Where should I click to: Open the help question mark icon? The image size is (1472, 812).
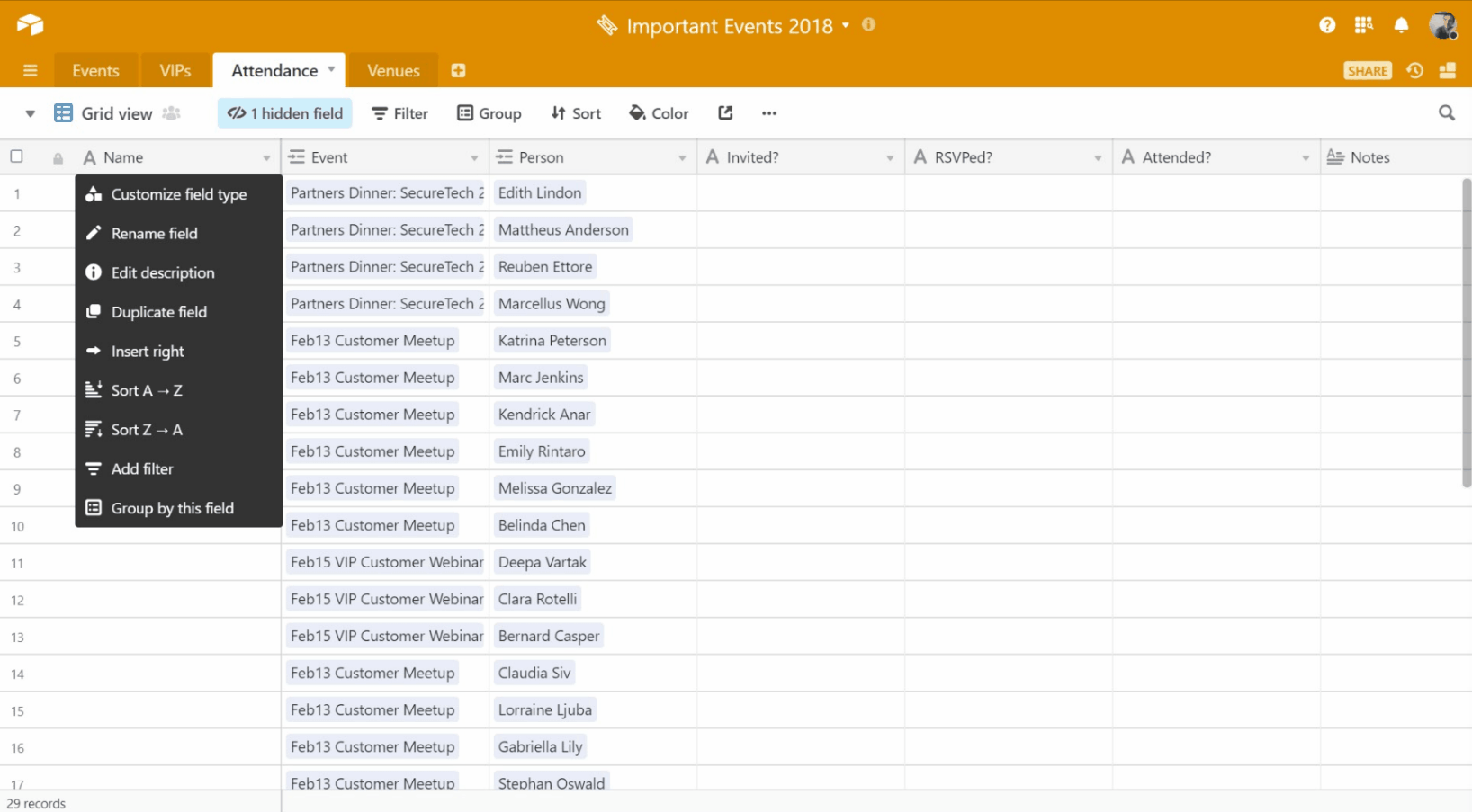click(x=1327, y=25)
